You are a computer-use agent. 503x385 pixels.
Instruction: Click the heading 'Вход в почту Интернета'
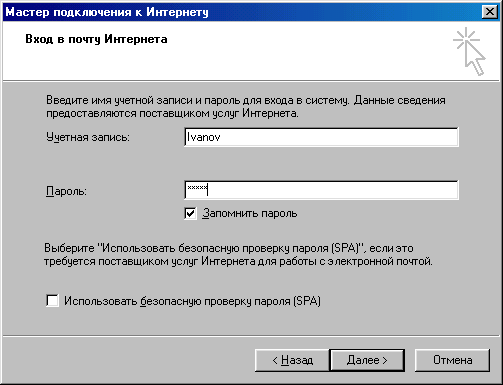click(x=96, y=39)
